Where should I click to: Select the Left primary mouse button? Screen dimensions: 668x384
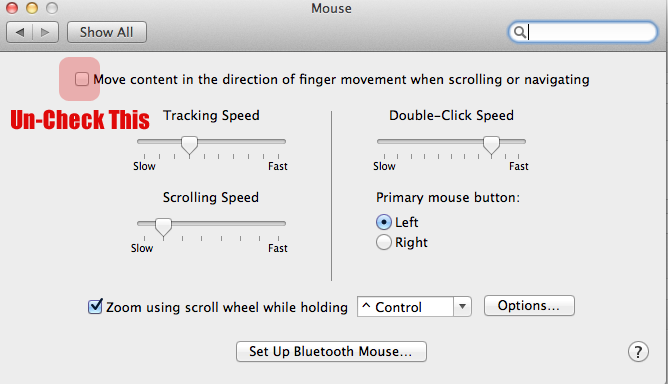click(383, 222)
